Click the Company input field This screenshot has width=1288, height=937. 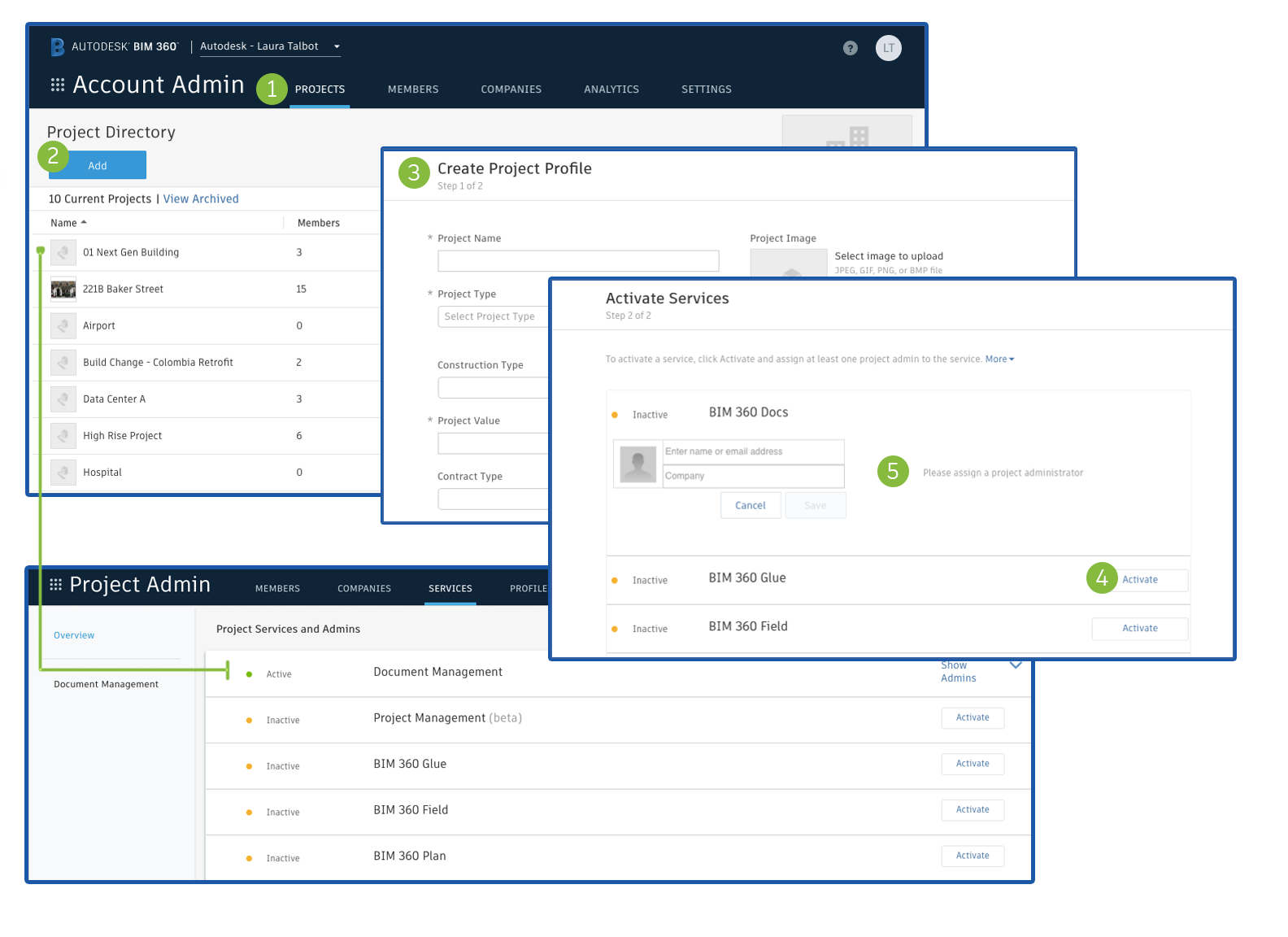pos(754,476)
